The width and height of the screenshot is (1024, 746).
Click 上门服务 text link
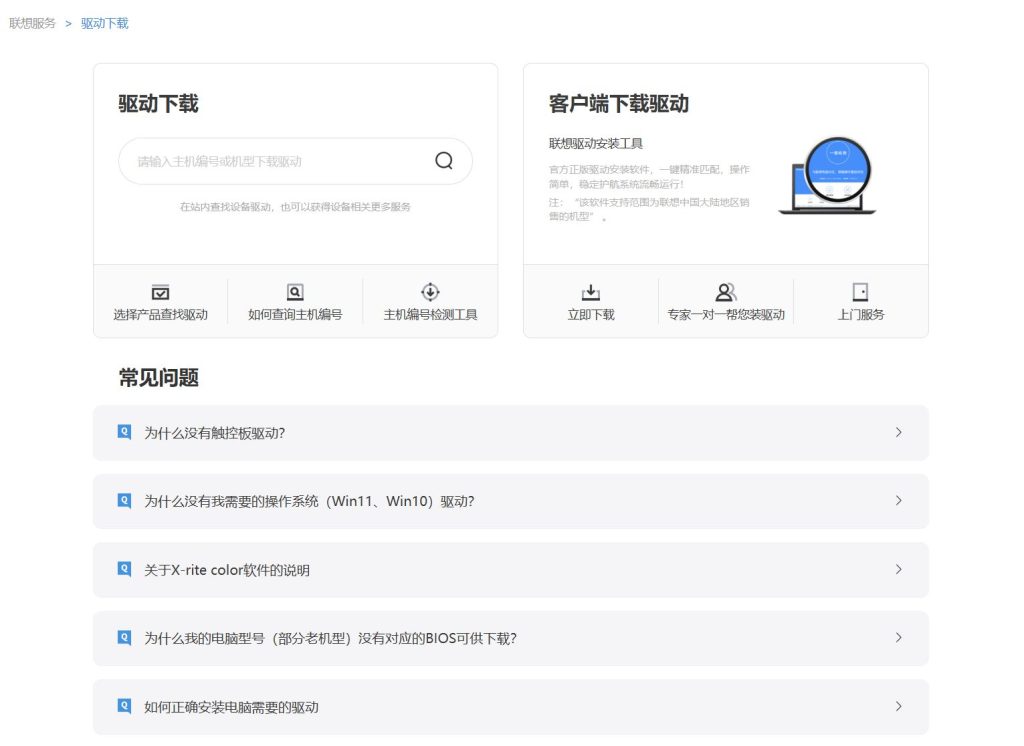(861, 315)
